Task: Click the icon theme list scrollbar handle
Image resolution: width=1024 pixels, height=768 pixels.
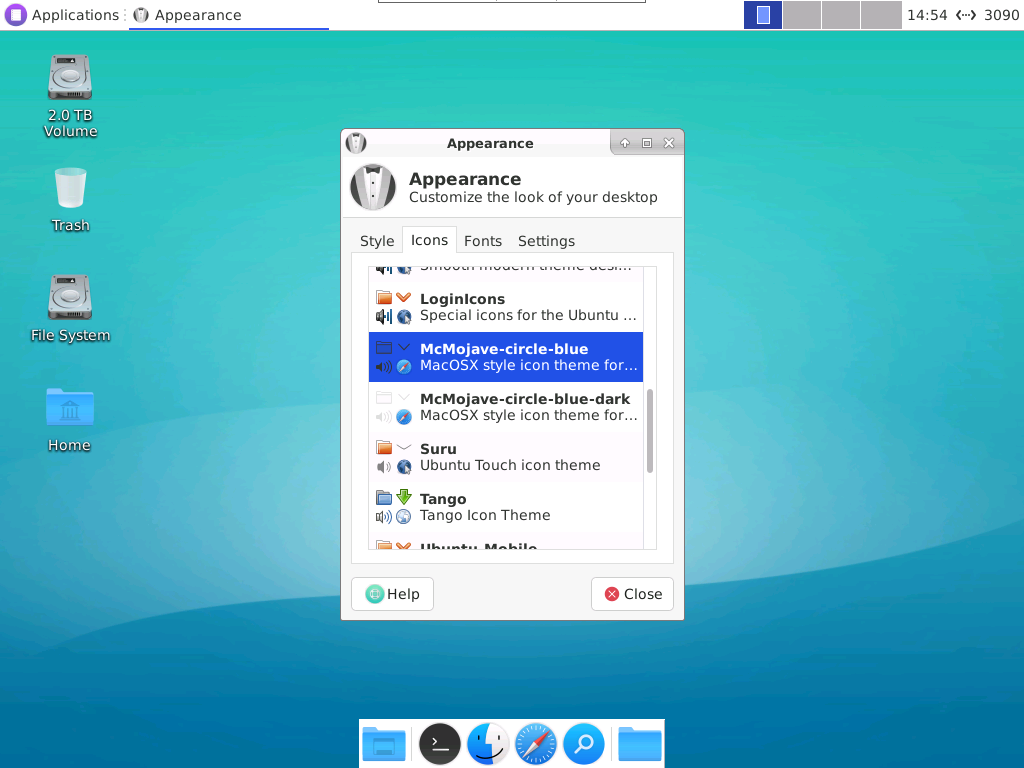Action: [x=650, y=431]
